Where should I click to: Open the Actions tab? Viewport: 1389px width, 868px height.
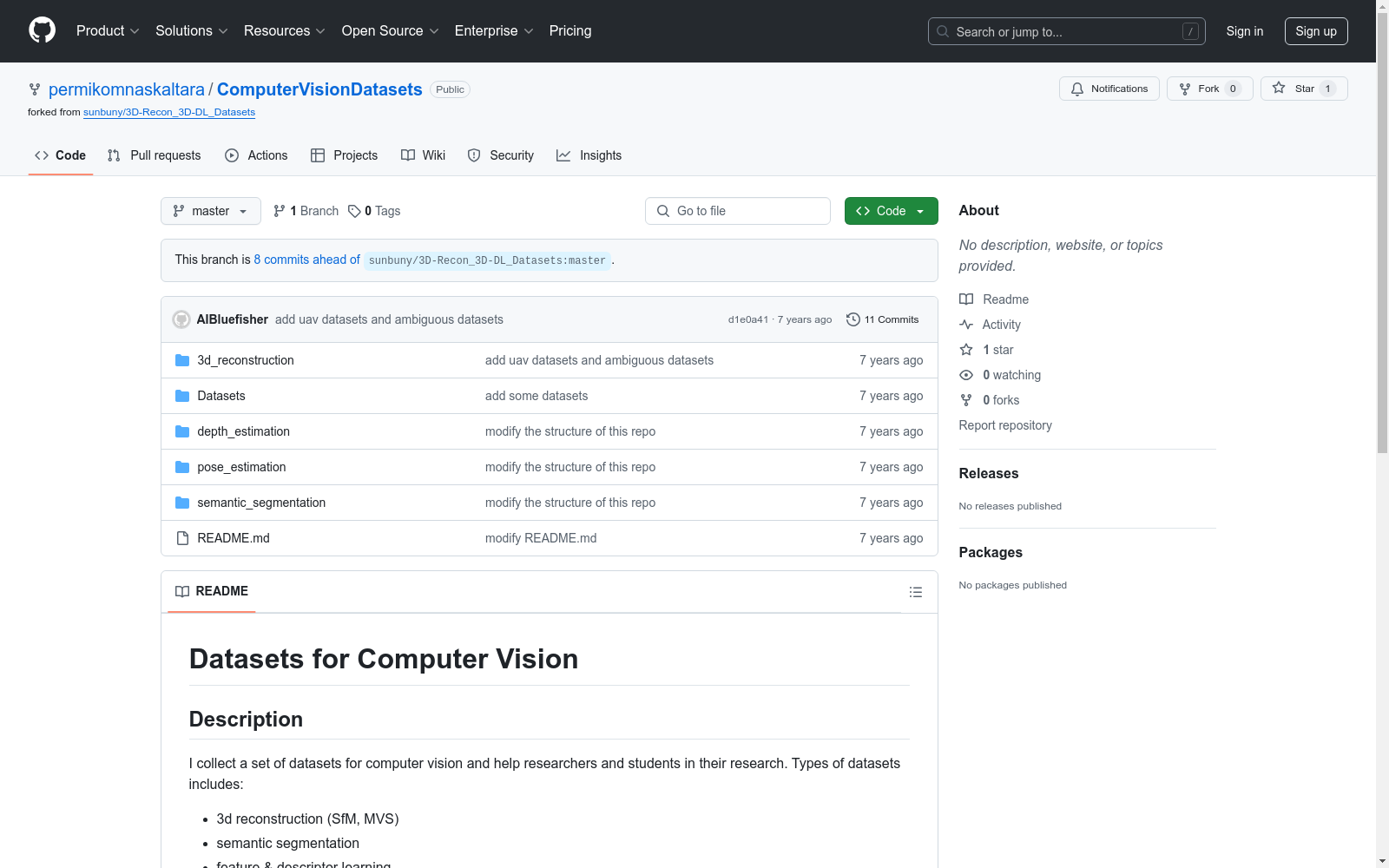(x=256, y=155)
